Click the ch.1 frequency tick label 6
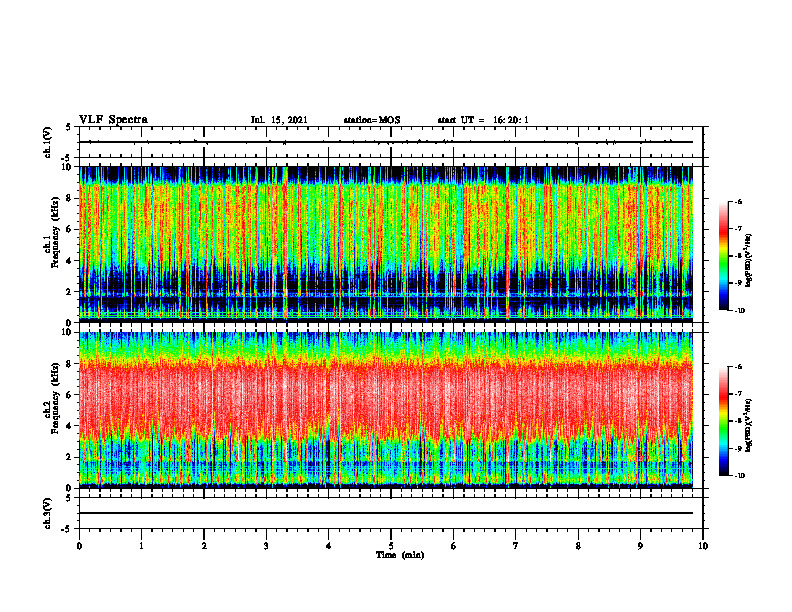The height and width of the screenshot is (612, 792). click(x=70, y=229)
